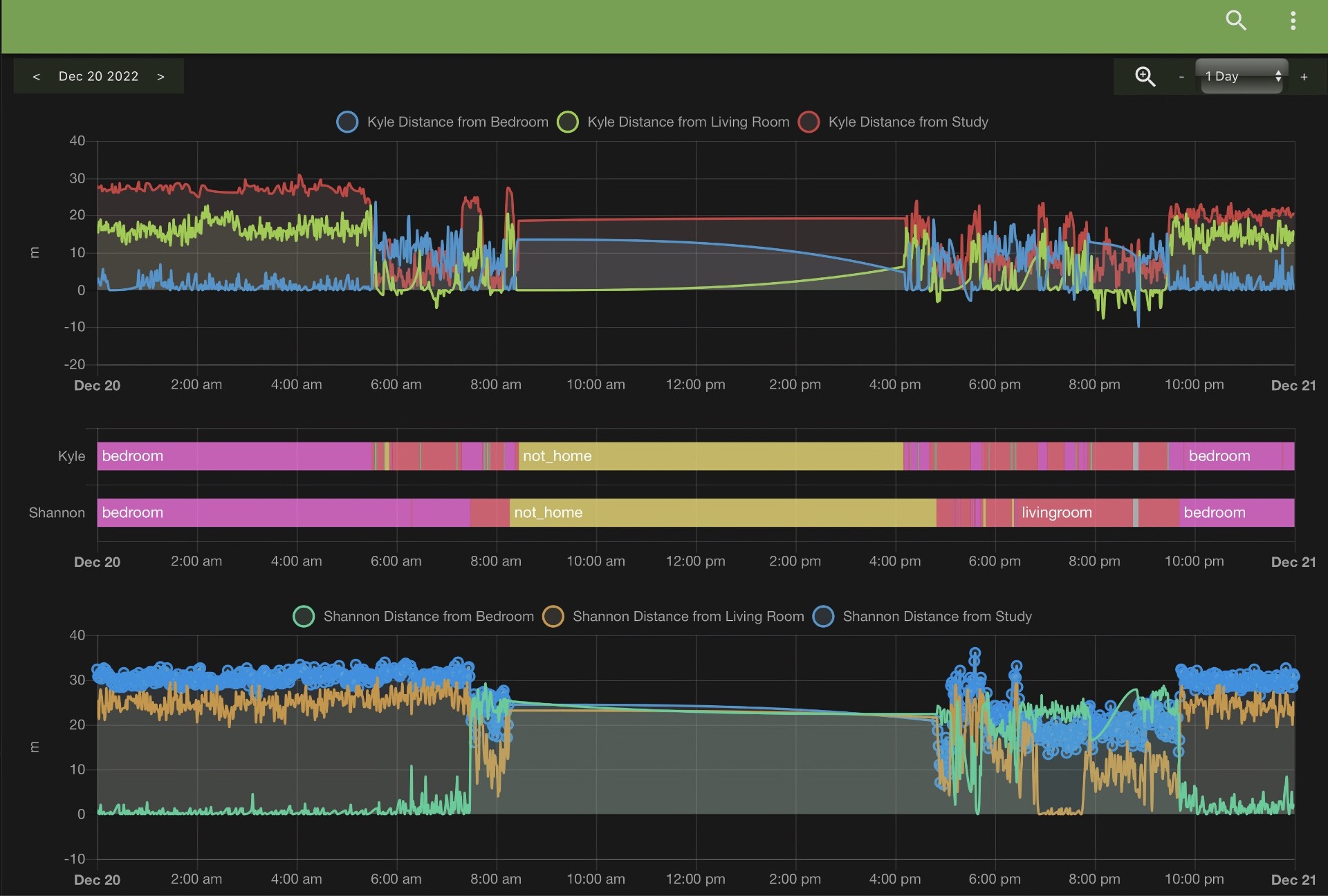This screenshot has width=1328, height=896.
Task: Click Kyle's early morning bedroom segment
Action: [235, 456]
